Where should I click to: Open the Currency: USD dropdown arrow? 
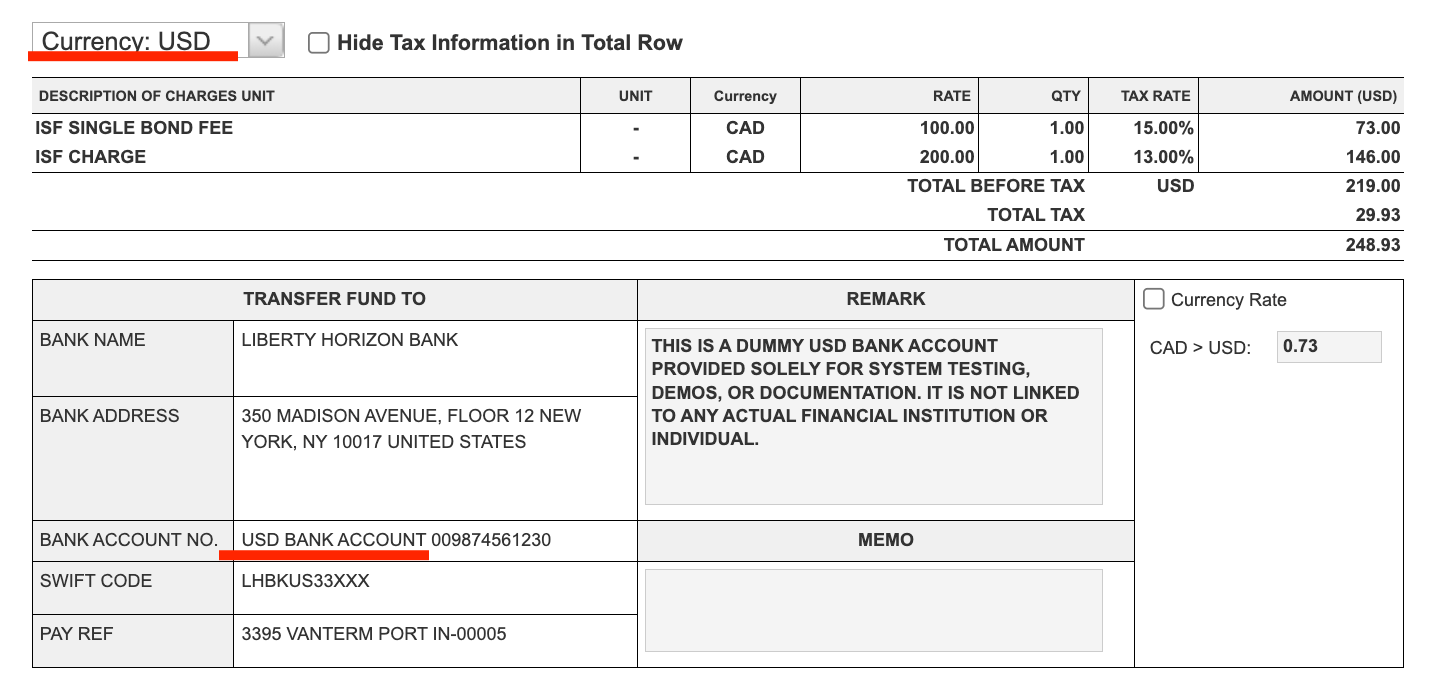click(x=264, y=42)
